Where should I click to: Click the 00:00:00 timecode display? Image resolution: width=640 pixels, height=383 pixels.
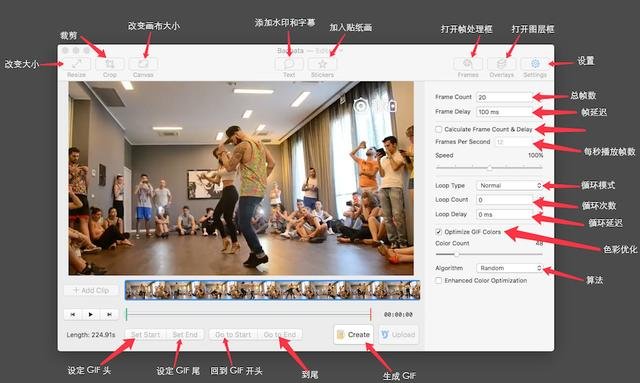(x=398, y=315)
